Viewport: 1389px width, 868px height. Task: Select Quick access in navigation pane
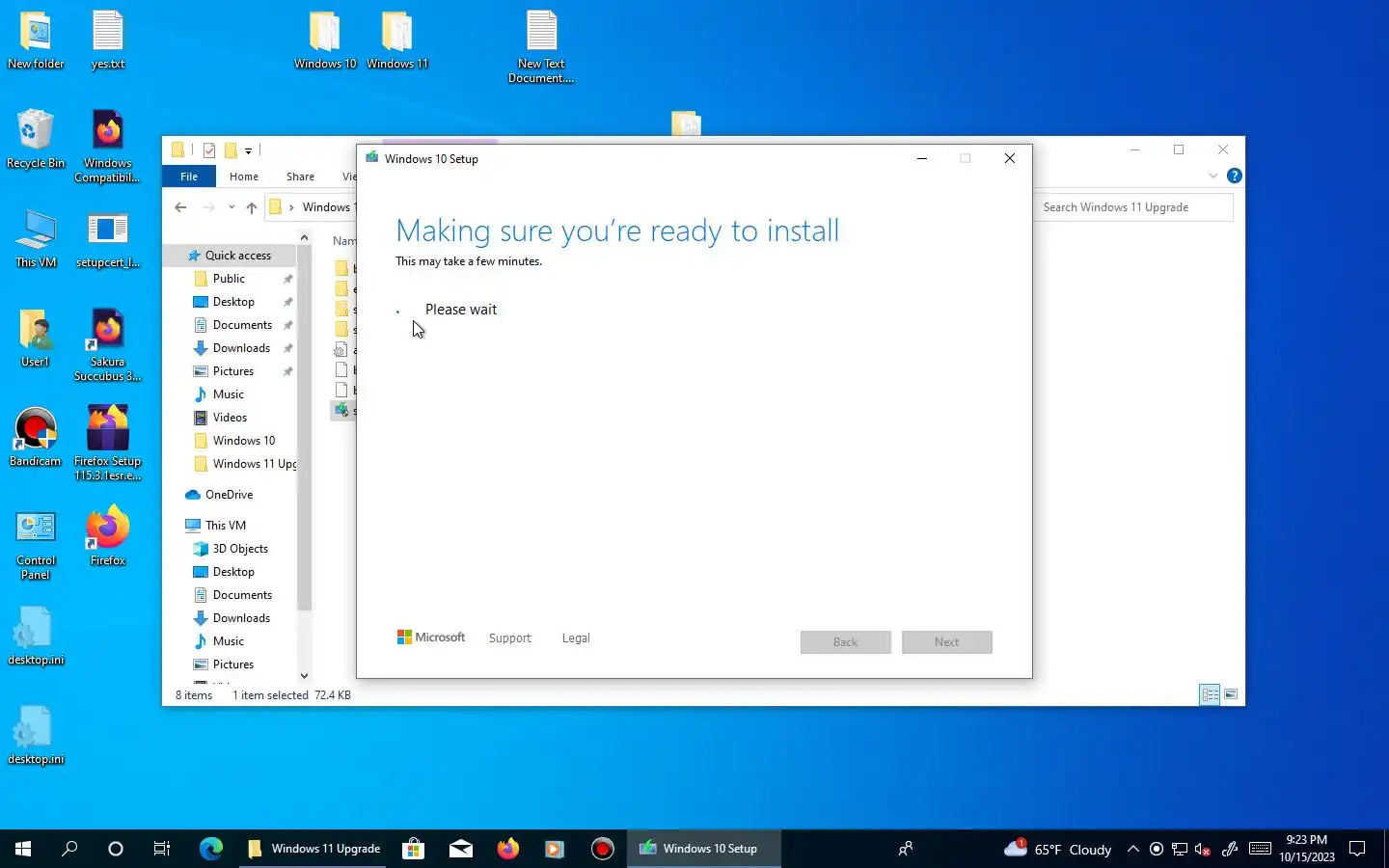point(237,256)
